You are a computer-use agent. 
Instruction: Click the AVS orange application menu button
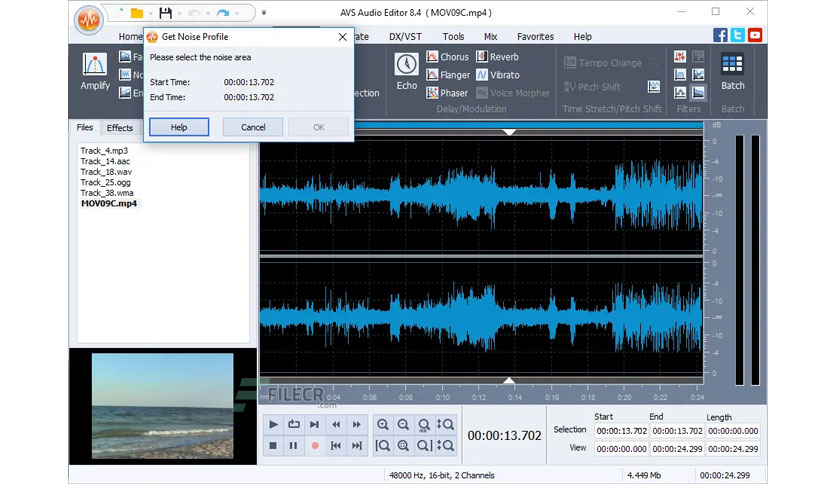[88, 20]
